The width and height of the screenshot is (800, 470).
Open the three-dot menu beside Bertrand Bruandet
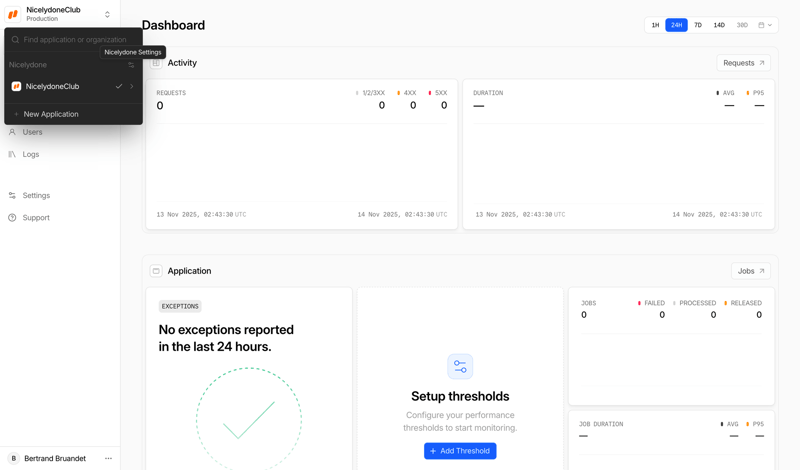point(108,458)
